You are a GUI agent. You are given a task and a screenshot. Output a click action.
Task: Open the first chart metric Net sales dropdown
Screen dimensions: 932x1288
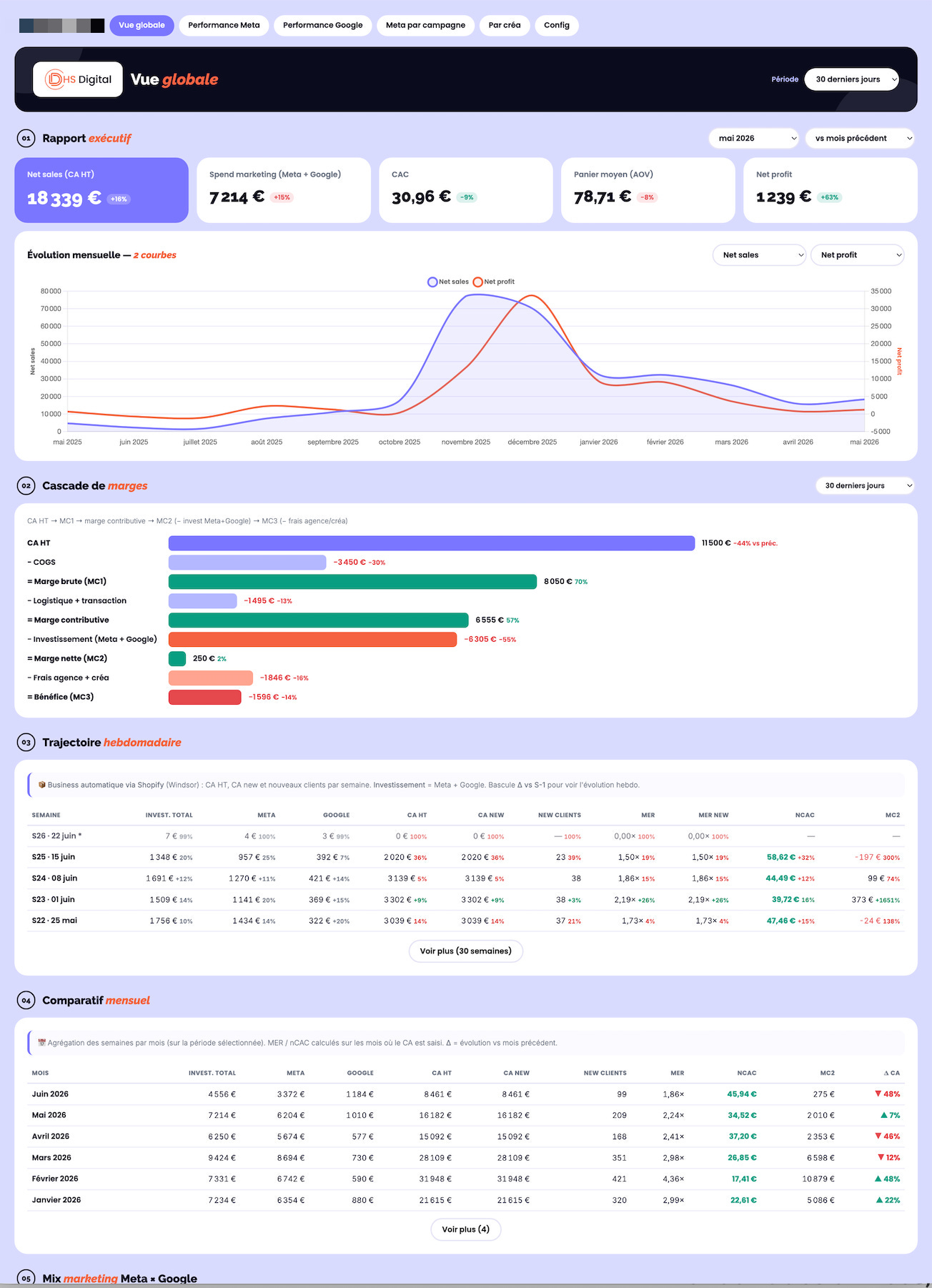pyautogui.click(x=759, y=254)
